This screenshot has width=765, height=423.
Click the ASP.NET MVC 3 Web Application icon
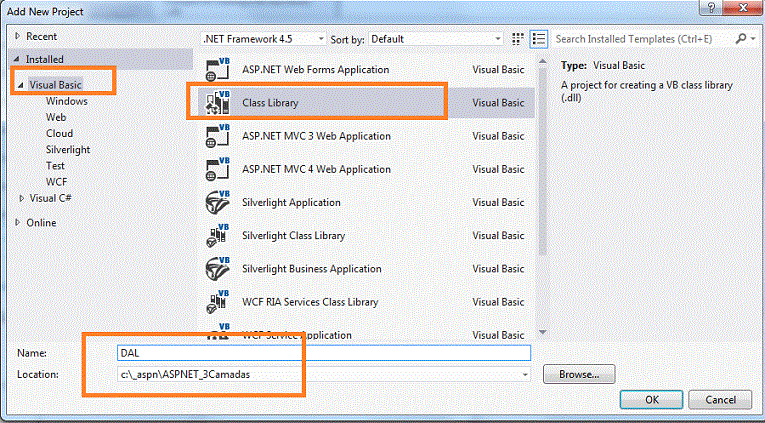218,136
